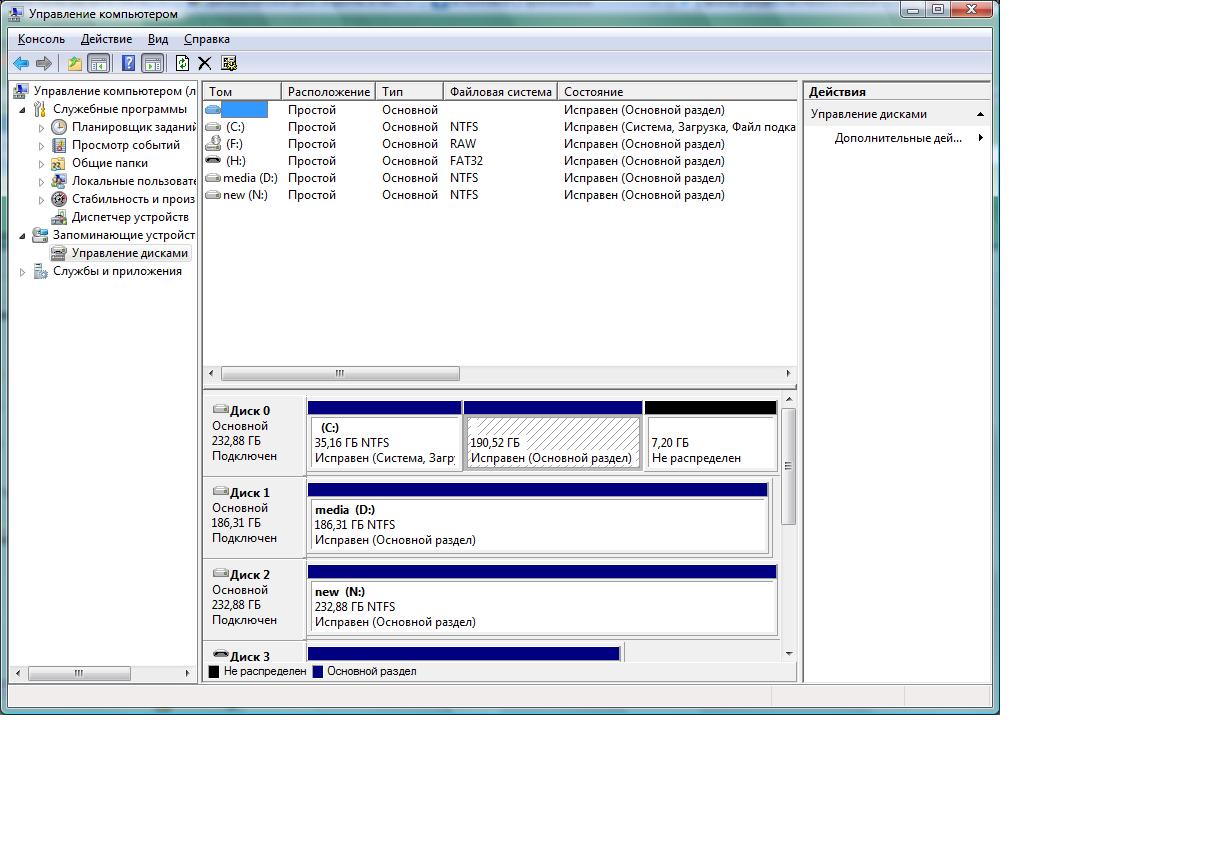Viewport: 1218px width, 859px height.
Task: Open the Вид menu
Action: (158, 39)
